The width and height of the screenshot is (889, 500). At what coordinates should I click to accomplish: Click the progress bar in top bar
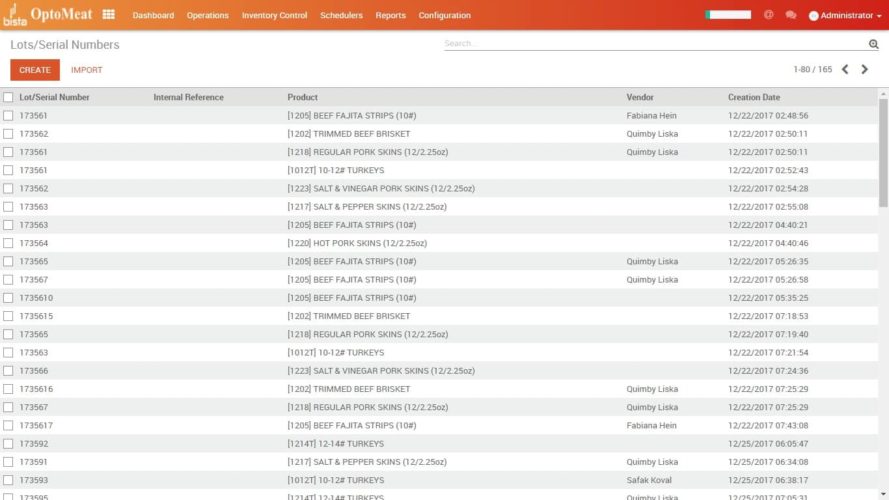click(728, 15)
